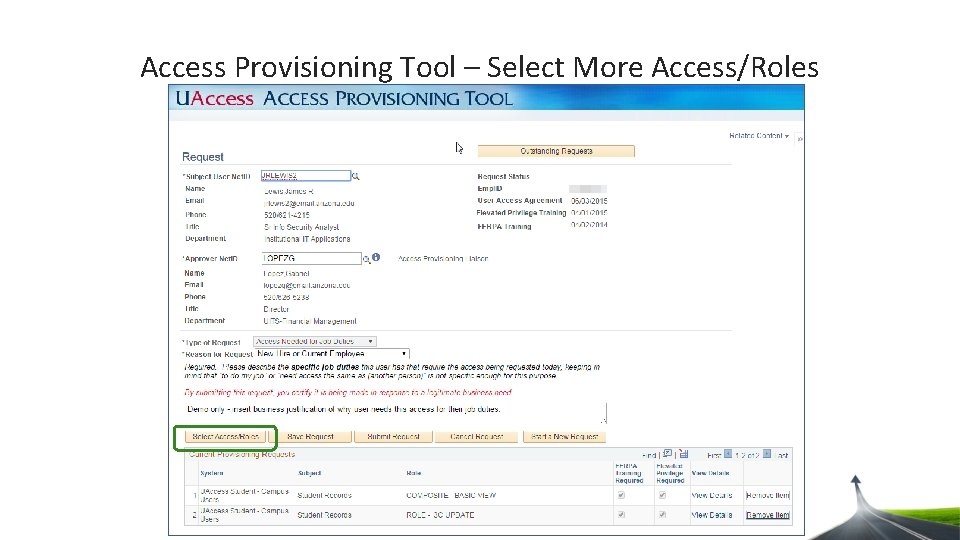Open View Details for ROLE UPDATE row

pos(711,515)
